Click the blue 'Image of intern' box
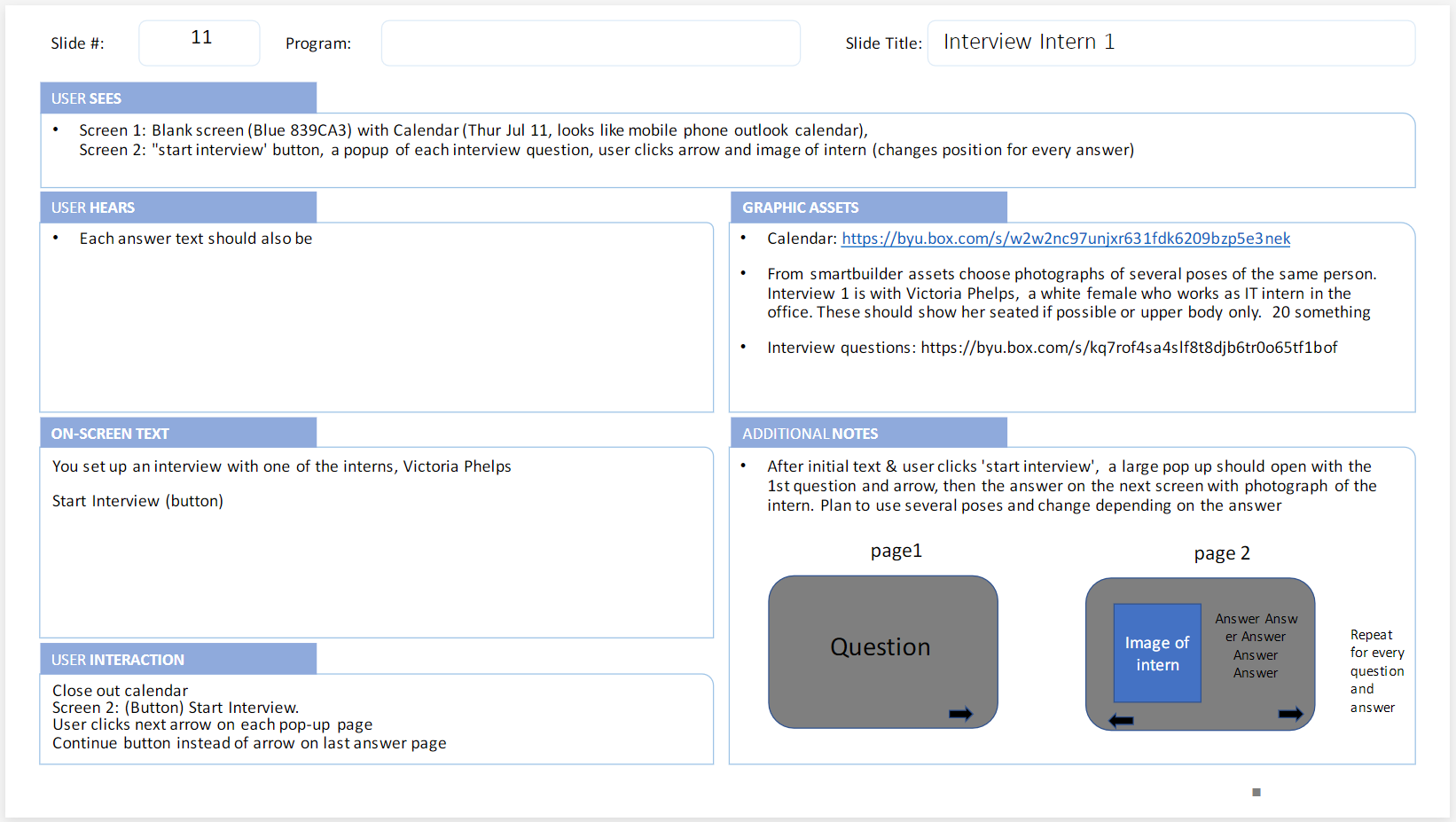Viewport: 1456px width, 822px height. (x=1156, y=654)
